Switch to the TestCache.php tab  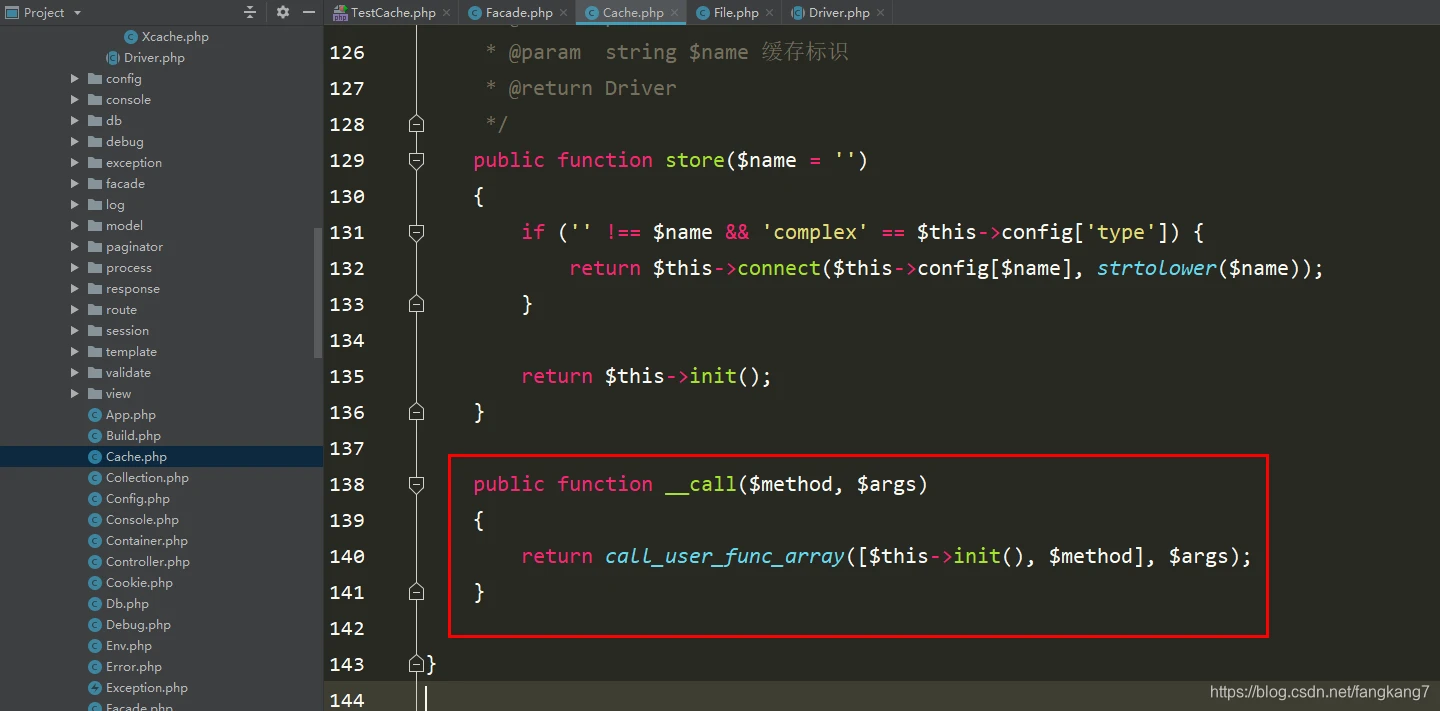[x=392, y=13]
